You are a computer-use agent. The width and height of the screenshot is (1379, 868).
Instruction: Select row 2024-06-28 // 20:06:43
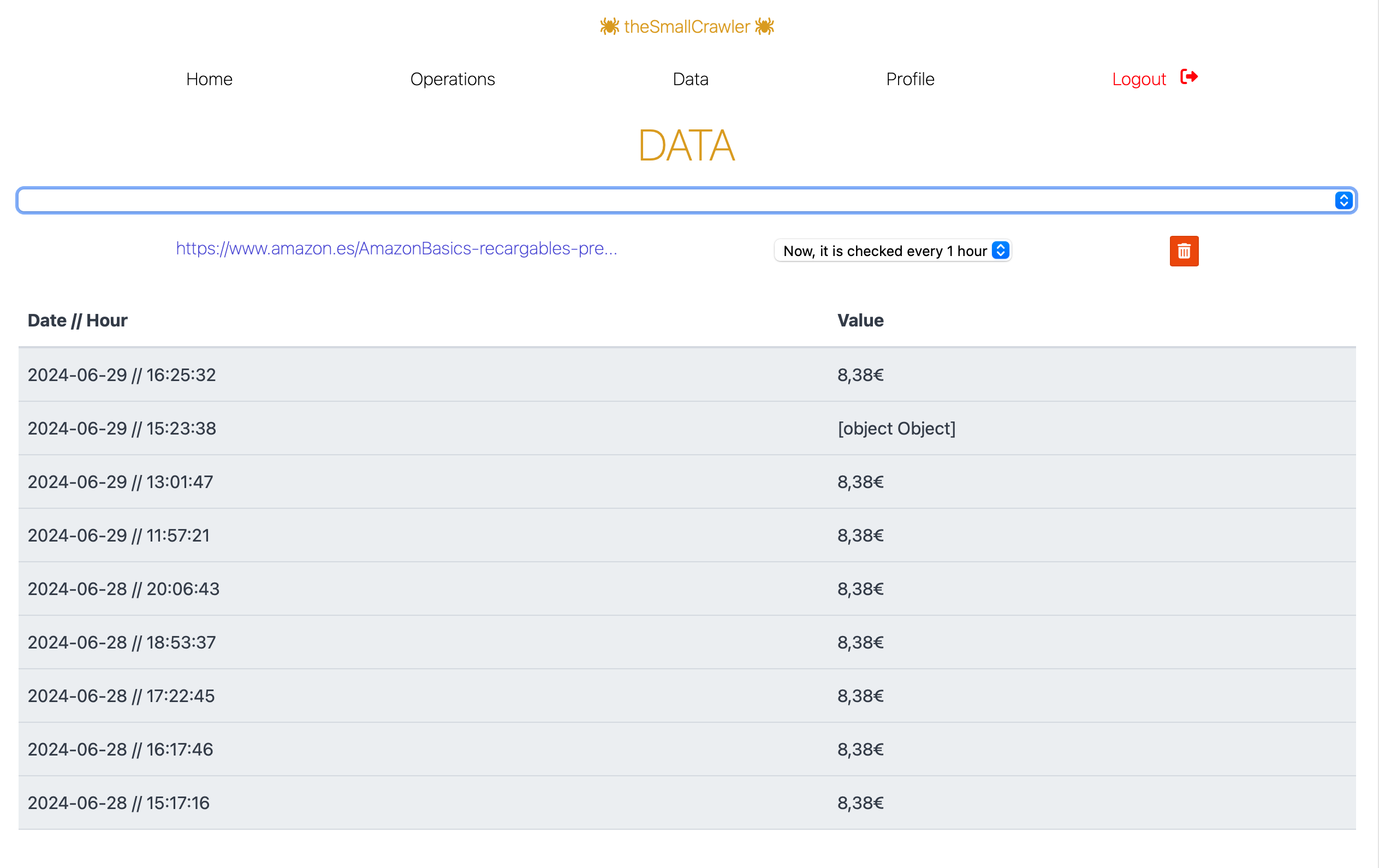point(687,588)
